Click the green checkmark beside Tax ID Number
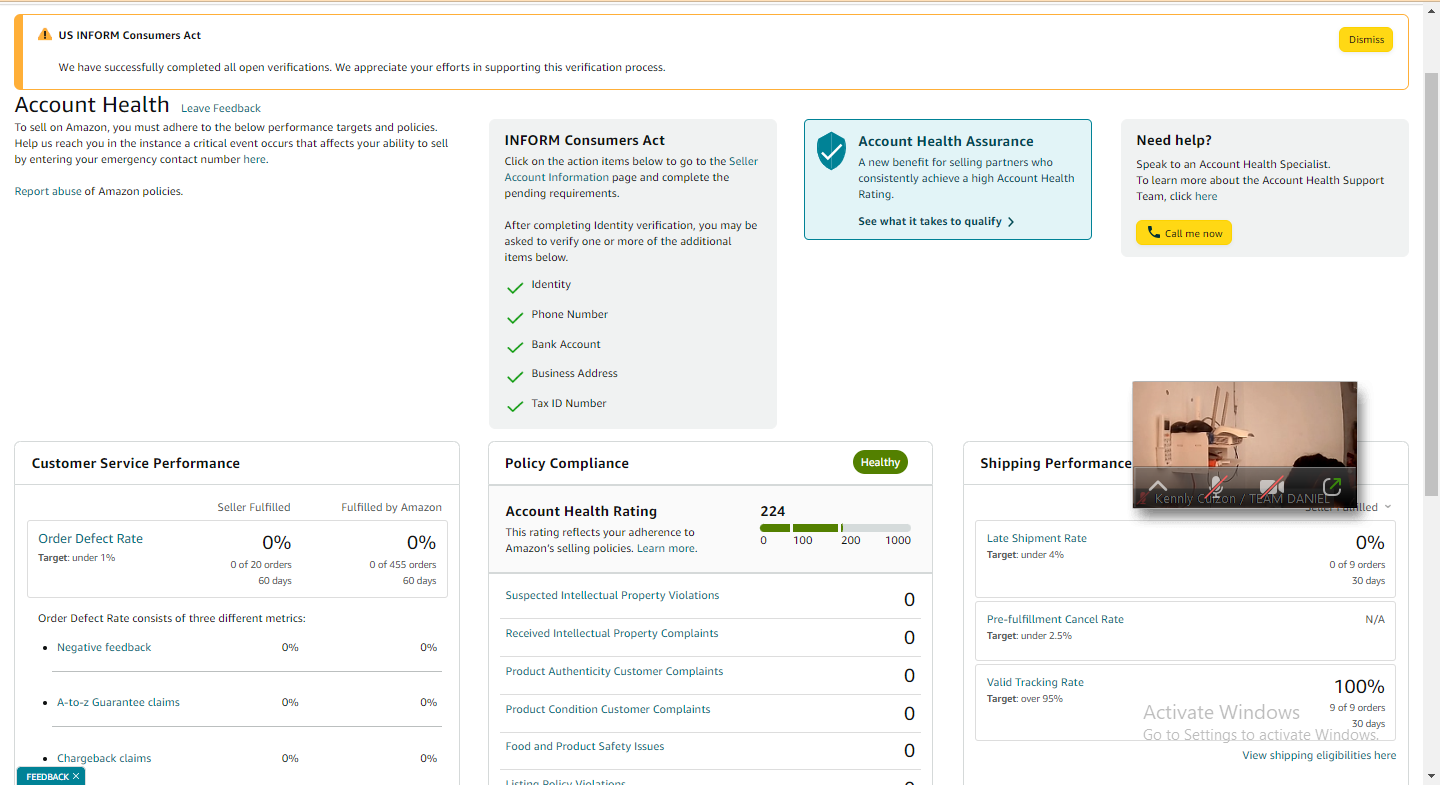1440x785 pixels. coord(515,407)
